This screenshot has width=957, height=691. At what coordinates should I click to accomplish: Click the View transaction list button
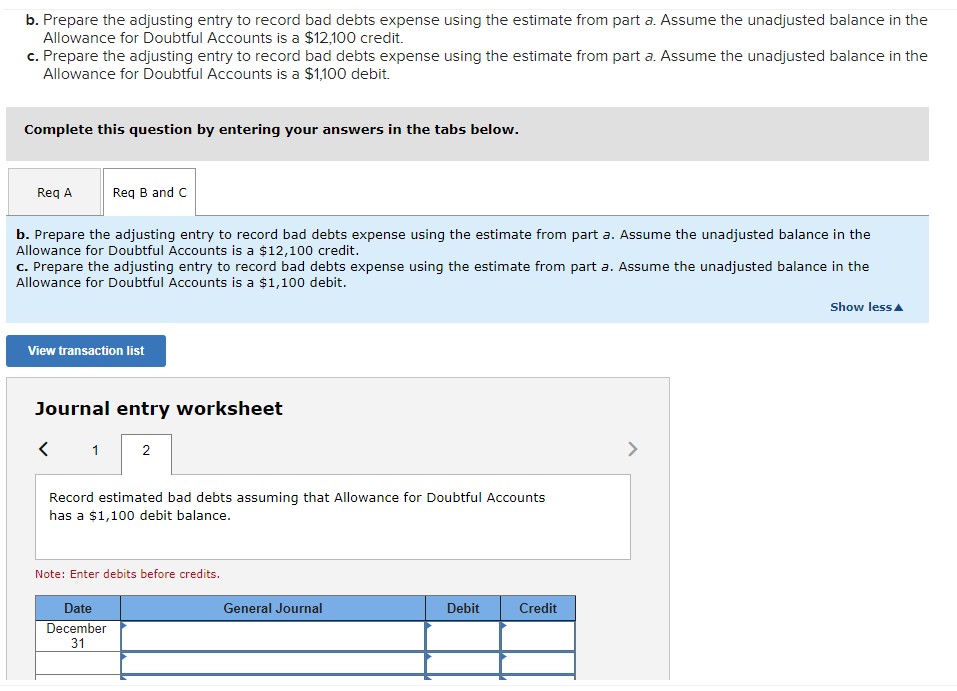tap(86, 350)
